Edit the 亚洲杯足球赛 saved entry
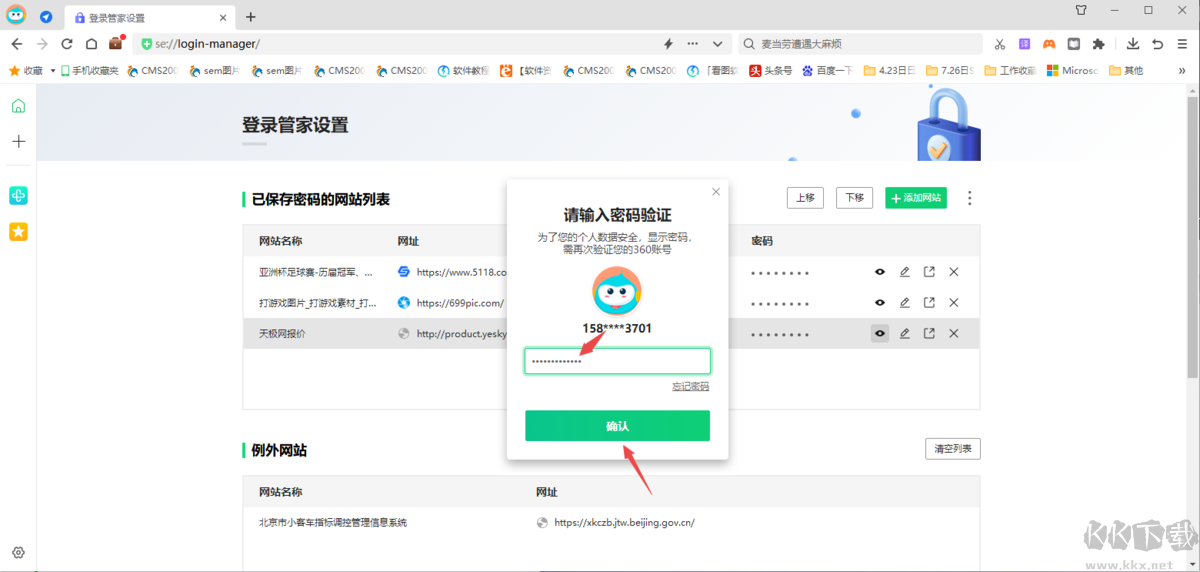The image size is (1200, 572). click(905, 272)
